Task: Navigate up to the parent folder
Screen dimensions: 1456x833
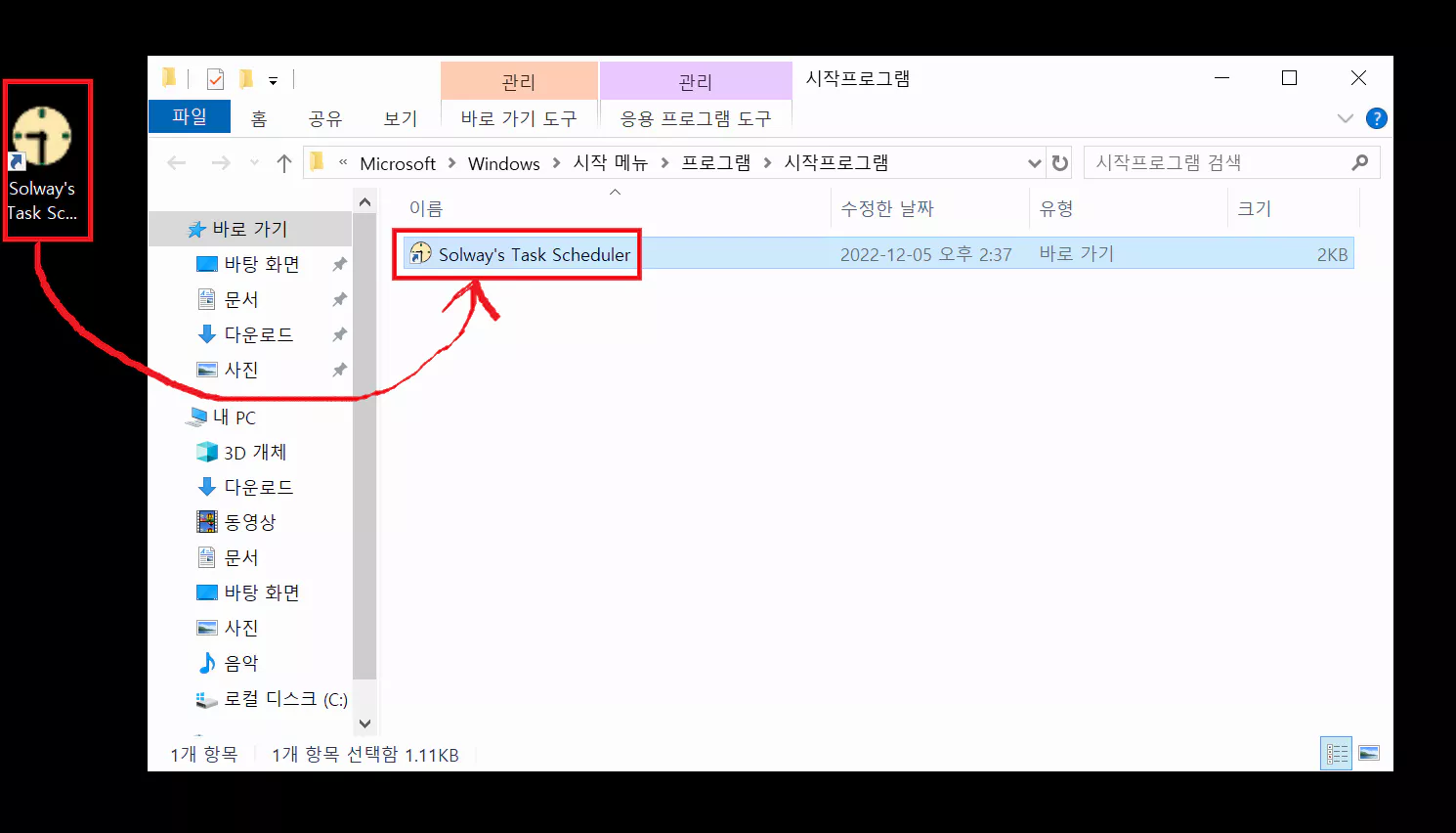Action: point(282,162)
